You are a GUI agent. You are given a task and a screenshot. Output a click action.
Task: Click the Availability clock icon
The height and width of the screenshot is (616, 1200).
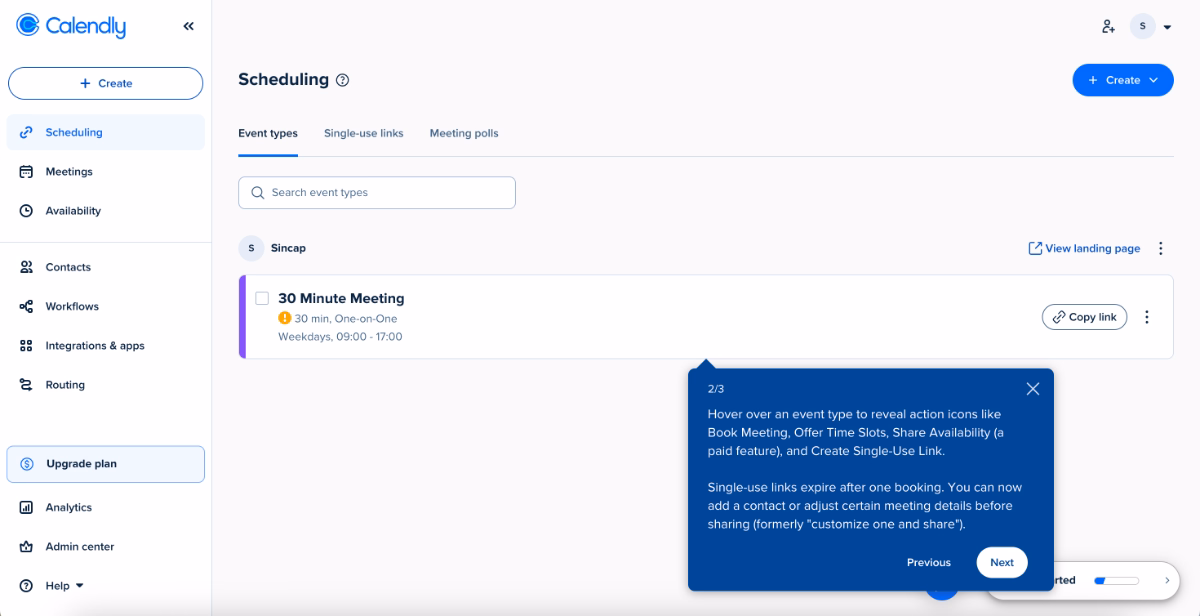pyautogui.click(x=24, y=210)
